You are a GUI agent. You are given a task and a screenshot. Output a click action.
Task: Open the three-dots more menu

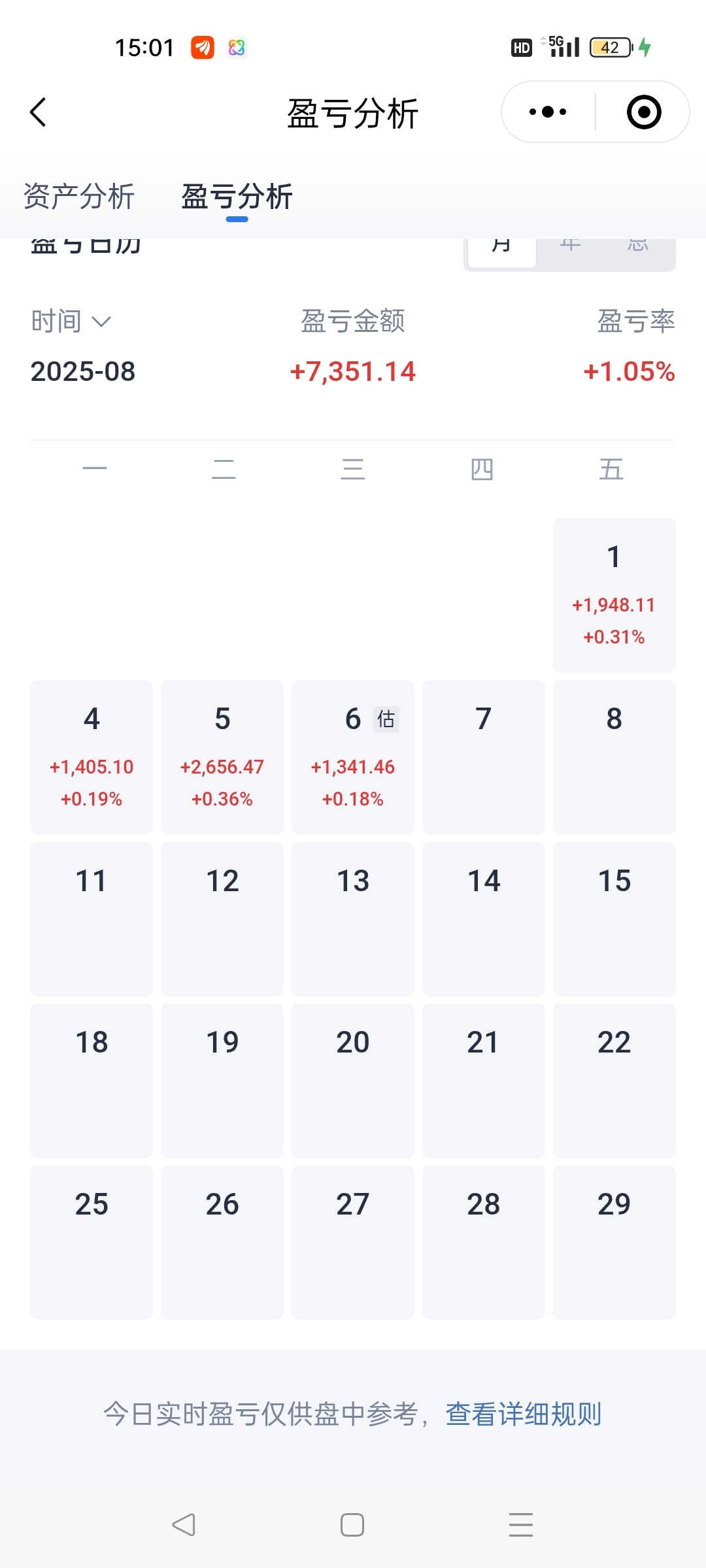548,112
